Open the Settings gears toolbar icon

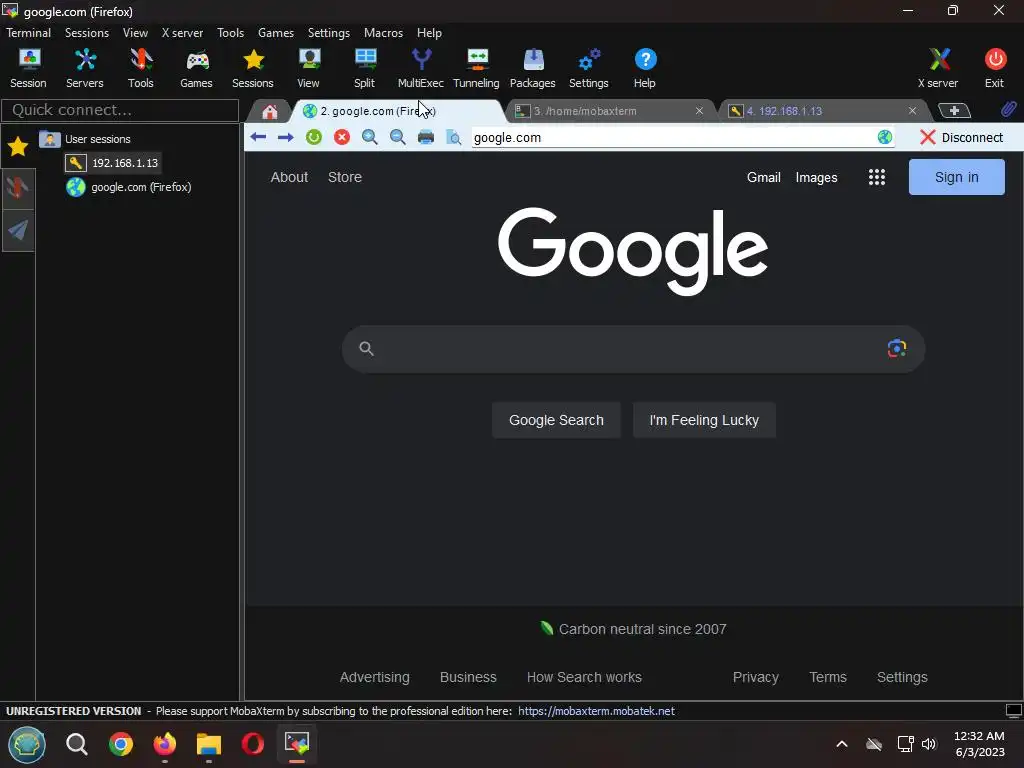588,68
